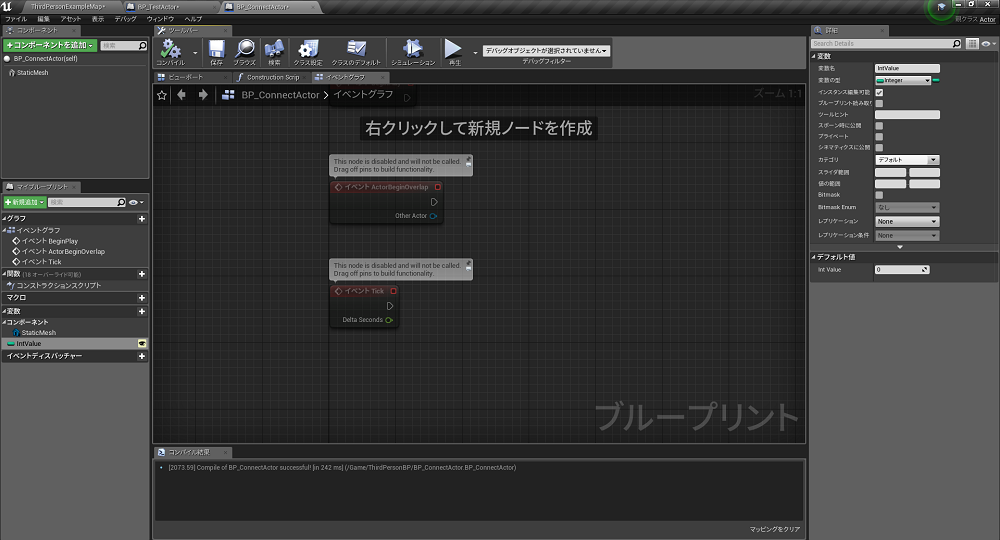
Task: Open My Blueprint eye view options
Action: (136, 202)
